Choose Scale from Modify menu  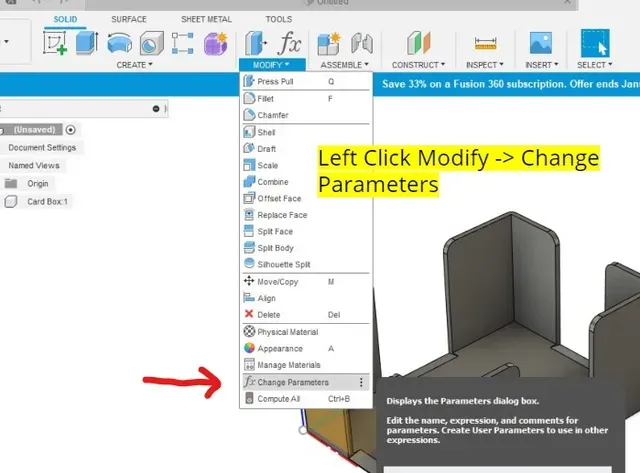[306, 165]
